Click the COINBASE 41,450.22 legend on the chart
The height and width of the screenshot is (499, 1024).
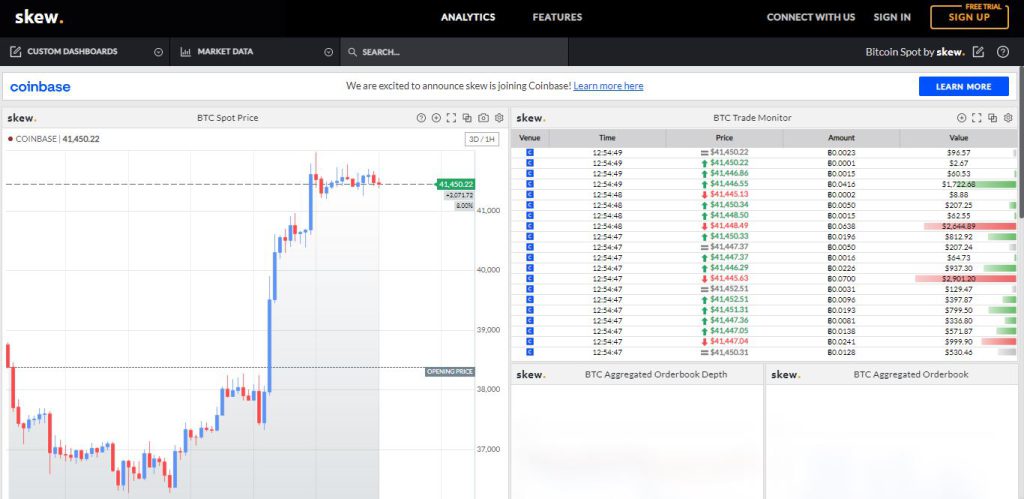point(54,138)
